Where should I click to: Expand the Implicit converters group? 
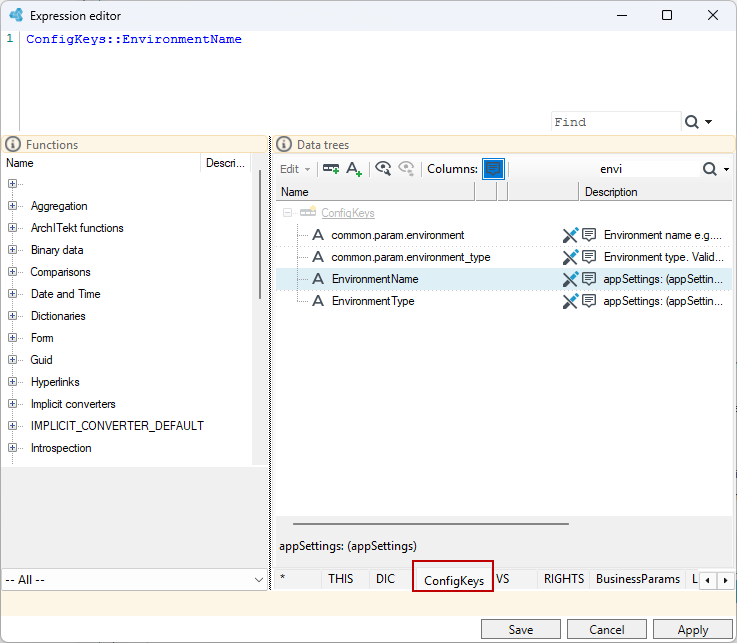tap(12, 404)
